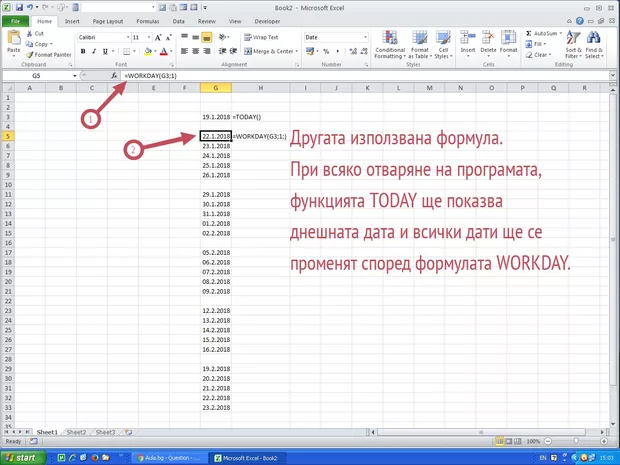The height and width of the screenshot is (465, 620).
Task: Adjust the zoom slider in status bar
Action: click(576, 441)
